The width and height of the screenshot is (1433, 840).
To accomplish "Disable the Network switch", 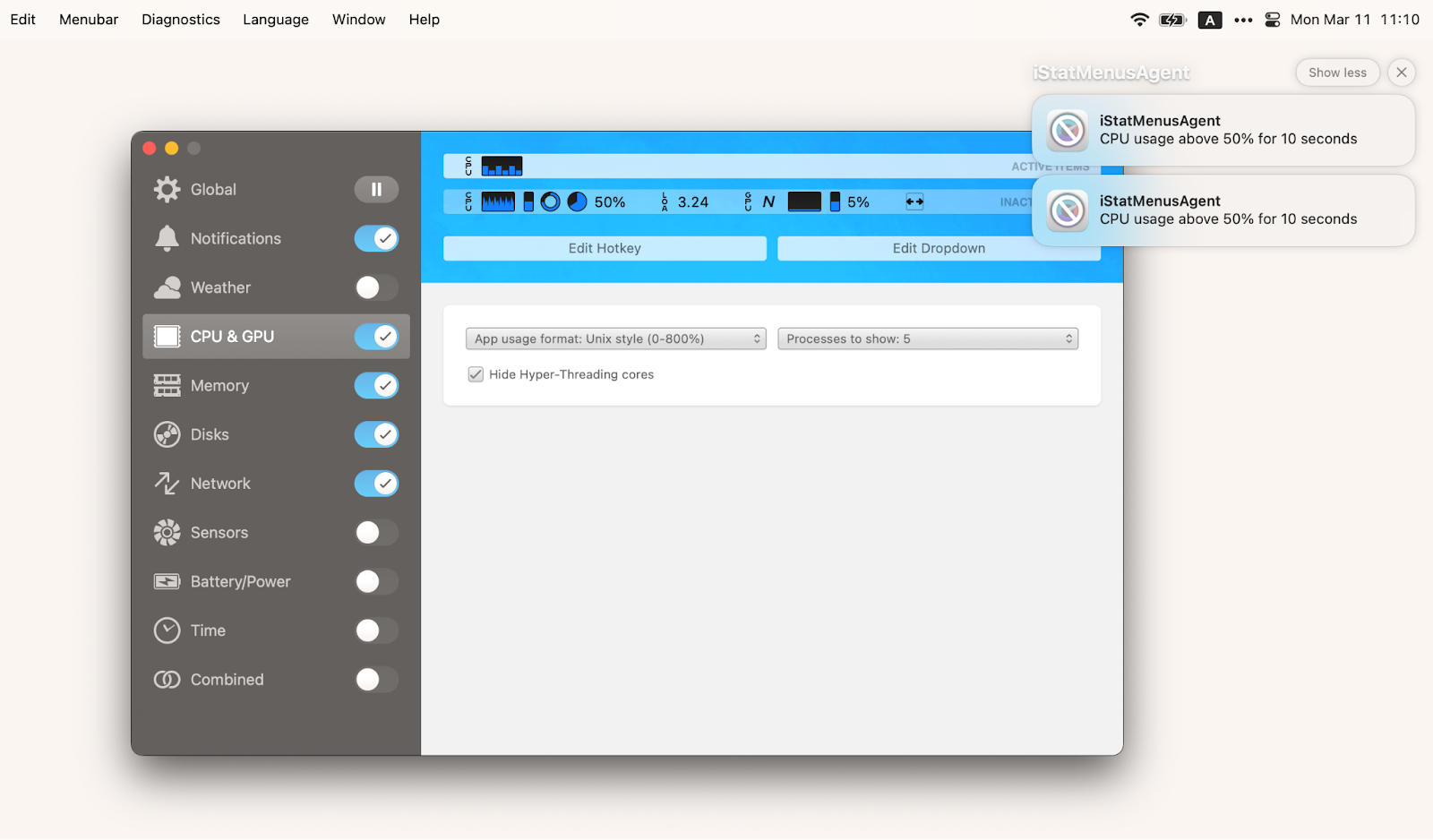I will coord(376,484).
